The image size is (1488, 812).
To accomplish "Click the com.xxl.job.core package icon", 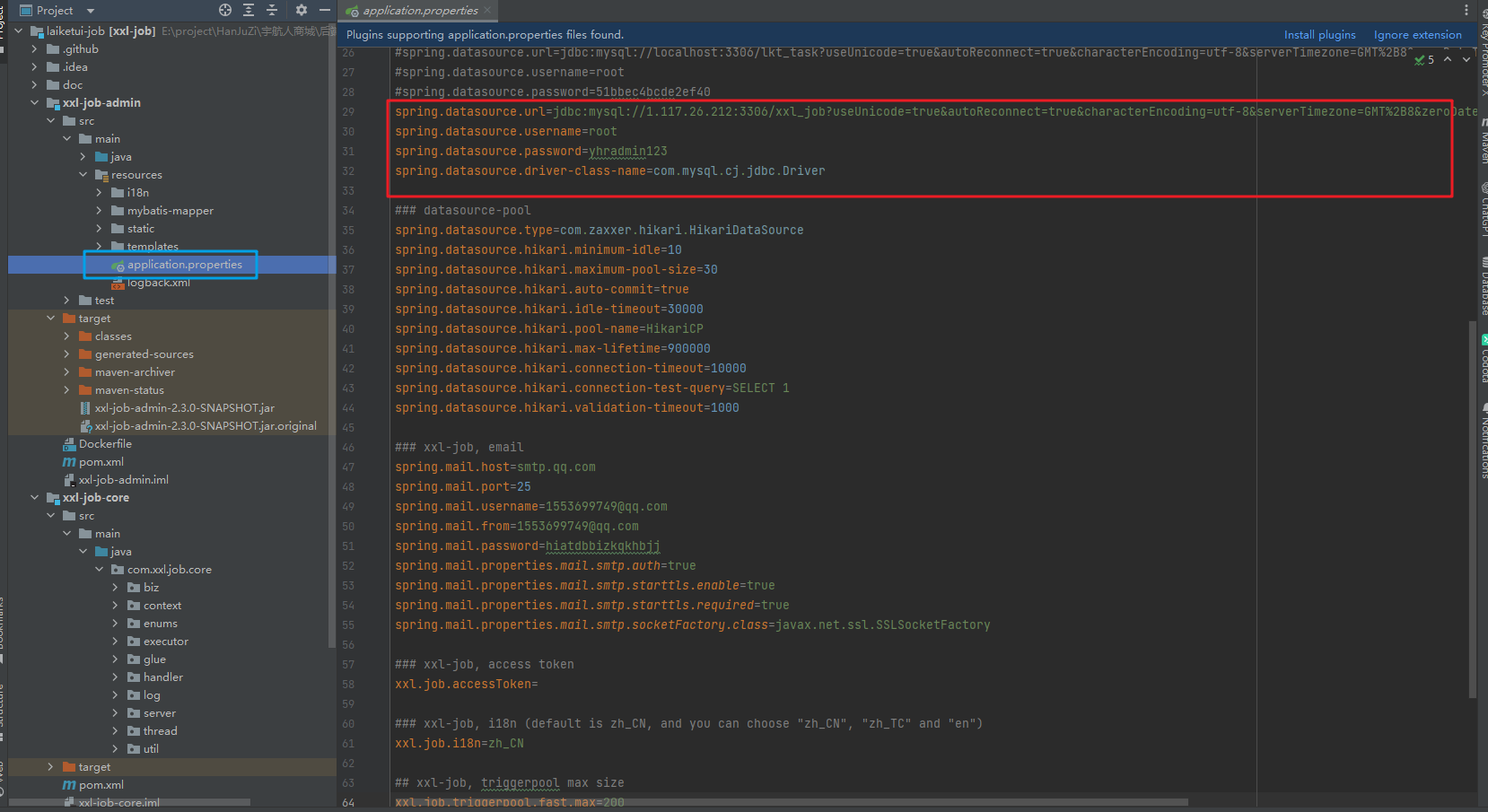I will click(118, 570).
